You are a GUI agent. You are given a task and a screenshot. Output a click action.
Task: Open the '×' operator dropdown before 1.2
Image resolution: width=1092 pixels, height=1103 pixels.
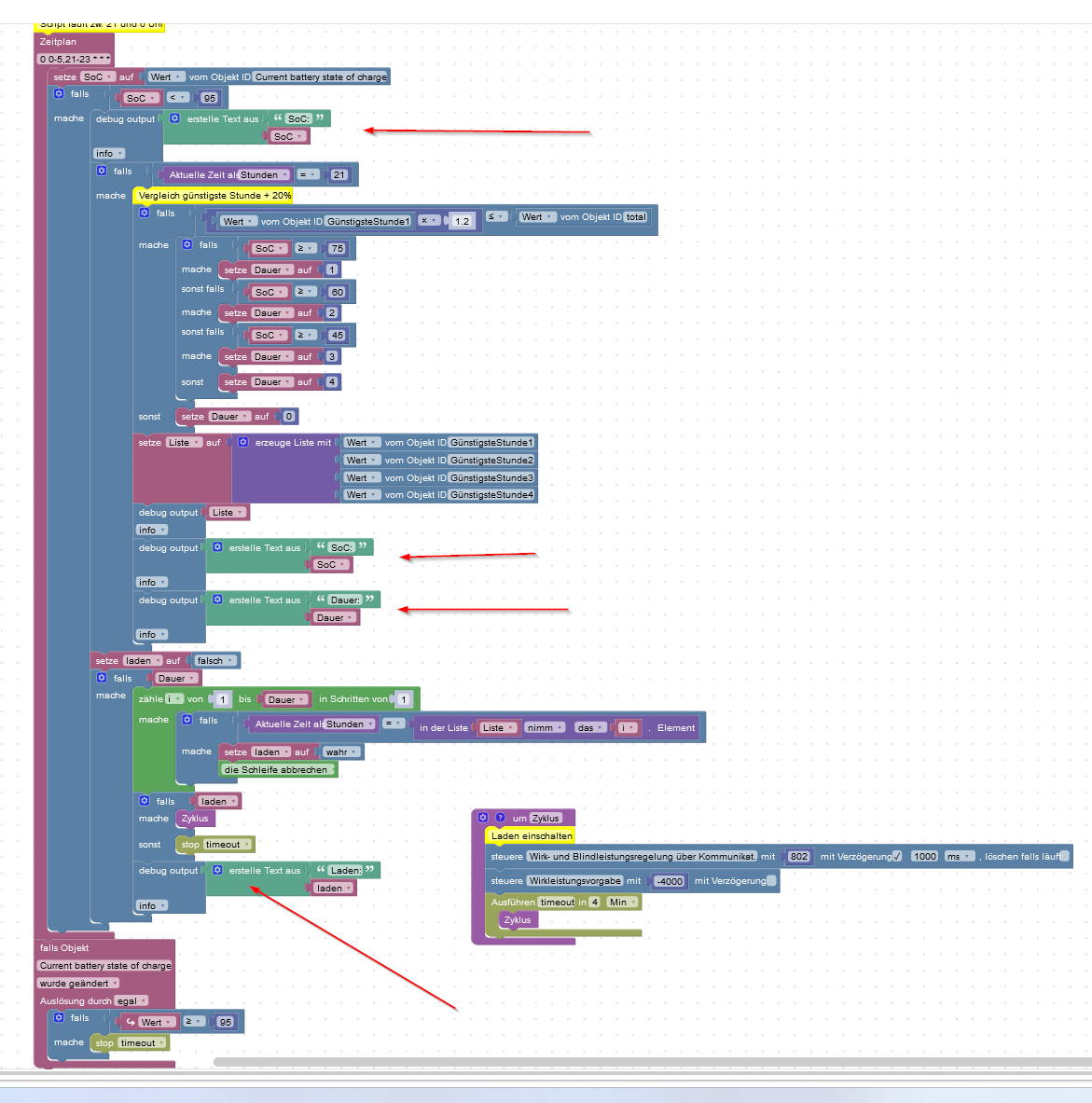tap(428, 221)
